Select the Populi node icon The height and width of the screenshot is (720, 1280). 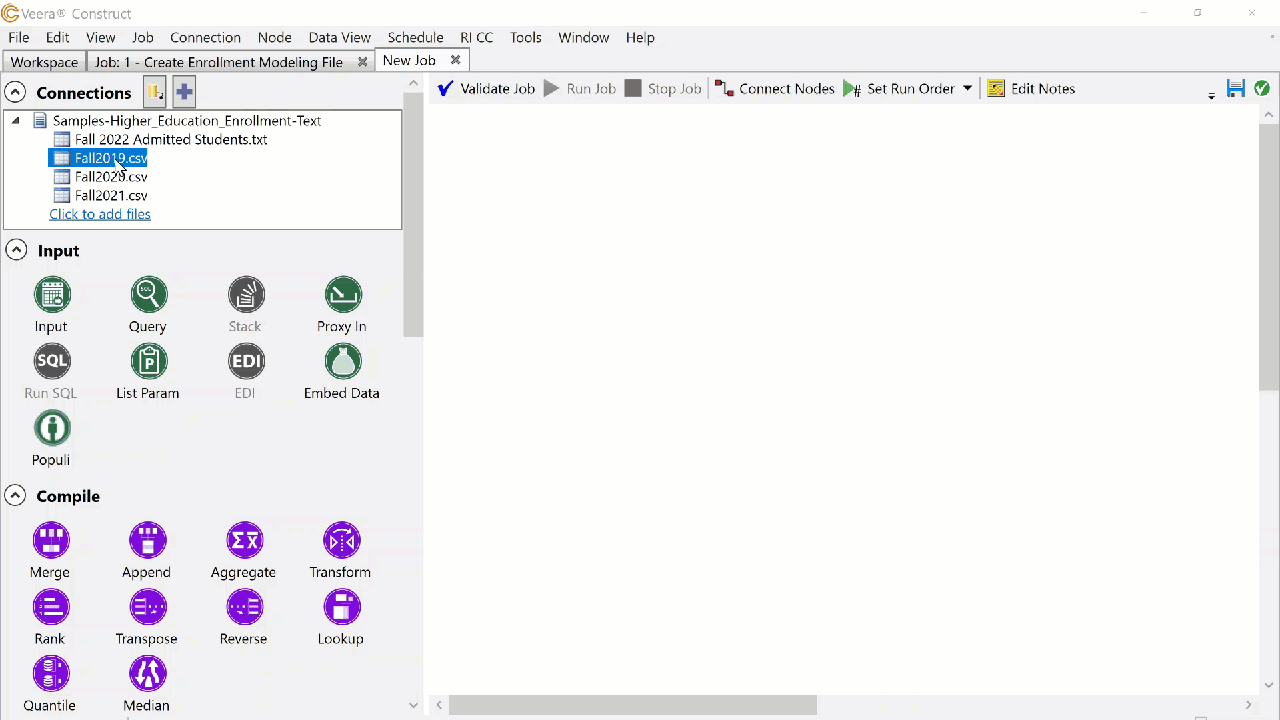(x=52, y=428)
